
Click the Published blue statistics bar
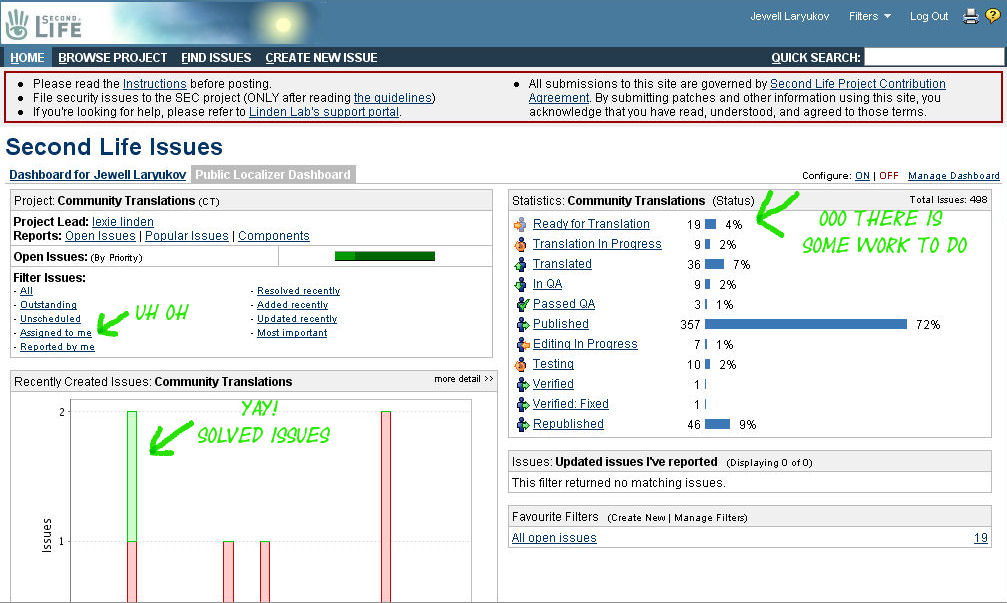pos(805,324)
